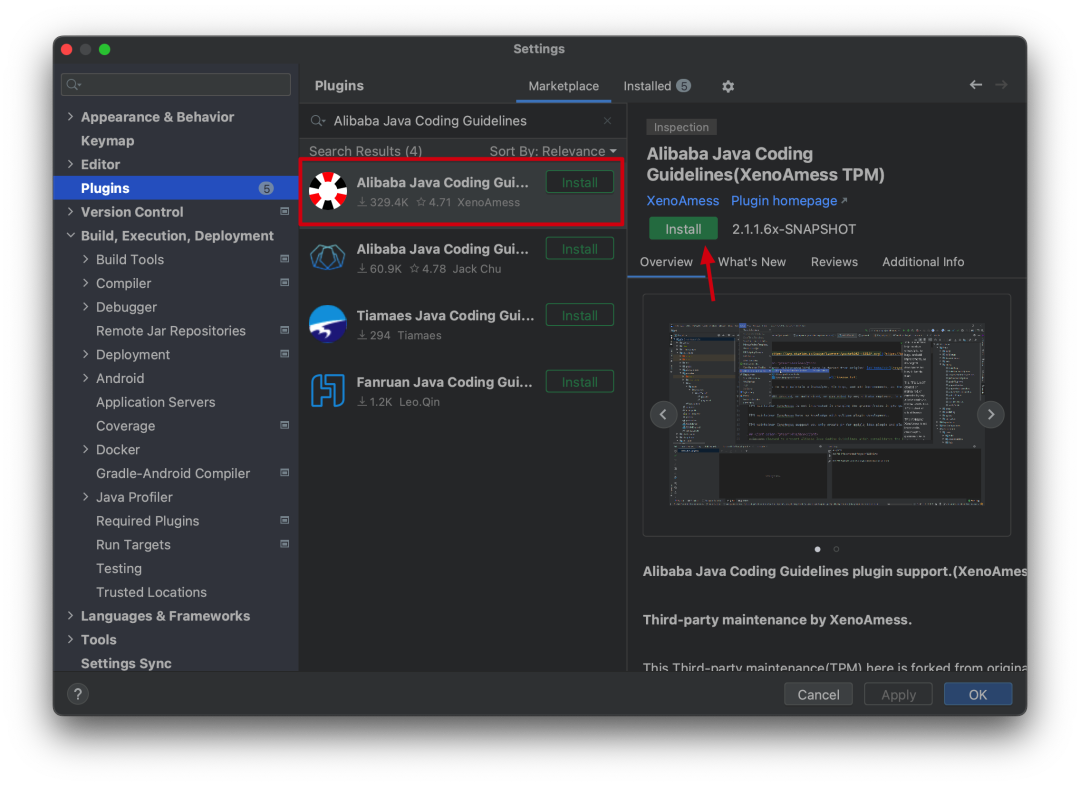Click the Fanruan Java Coding plugin logo

(x=328, y=391)
